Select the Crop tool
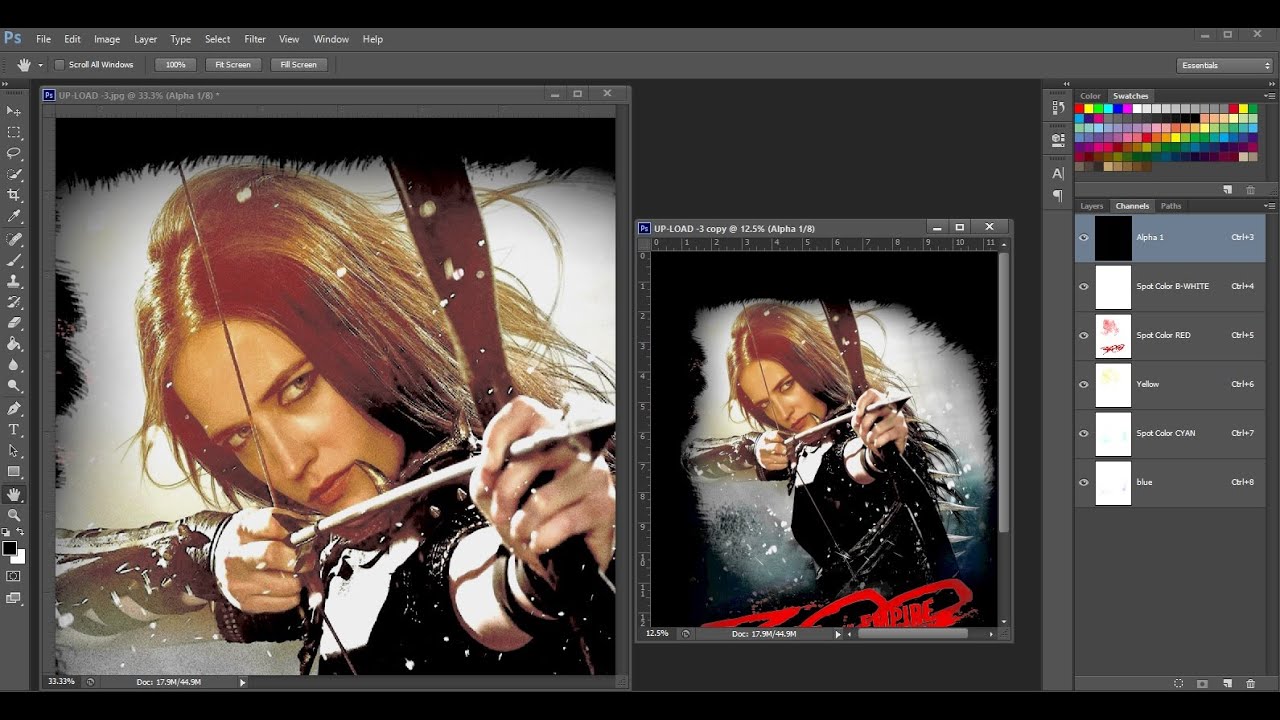This screenshot has height=720, width=1280. pyautogui.click(x=14, y=195)
